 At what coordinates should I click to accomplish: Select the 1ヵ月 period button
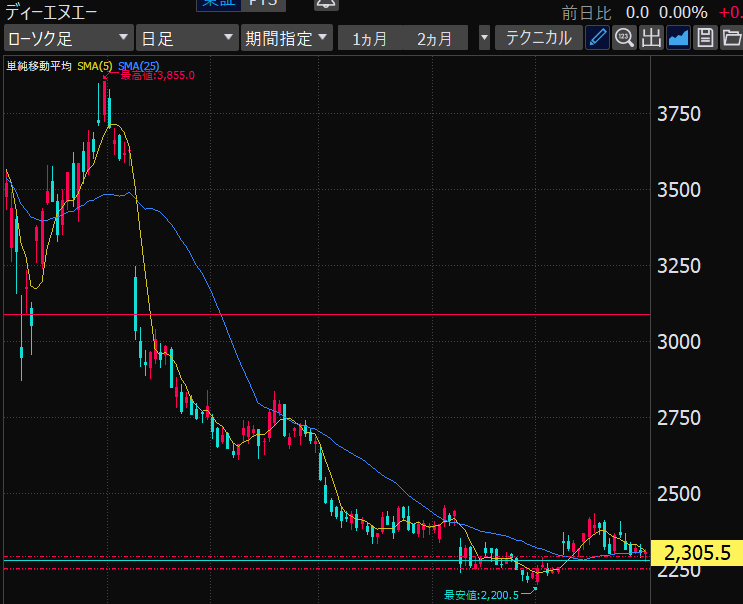[x=370, y=39]
